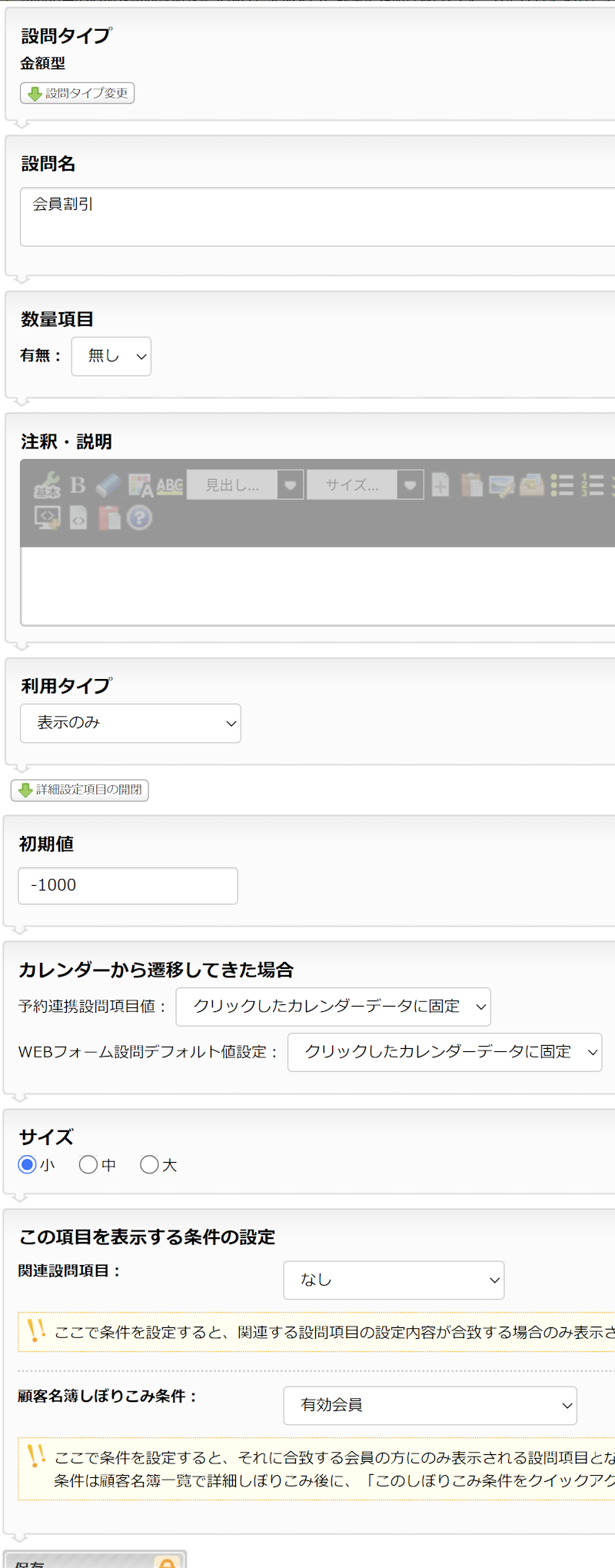
Task: Click the ABC underline icon in toolbar
Action: 170,485
